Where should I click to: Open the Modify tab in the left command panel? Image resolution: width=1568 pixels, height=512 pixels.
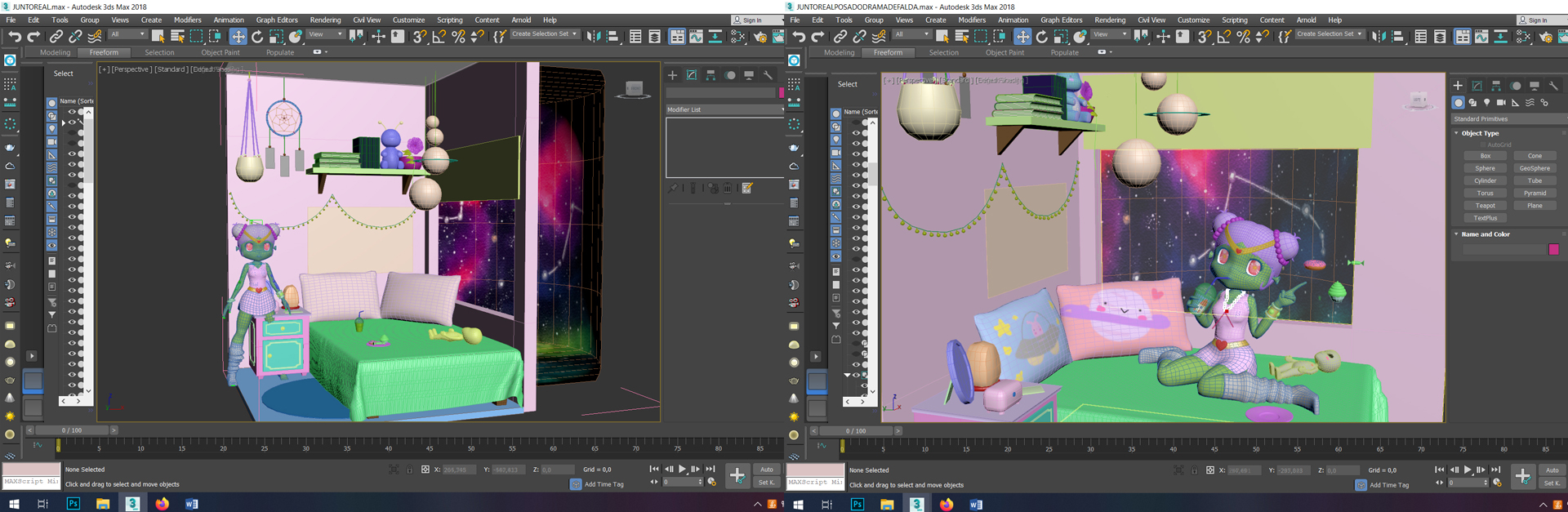coord(692,75)
